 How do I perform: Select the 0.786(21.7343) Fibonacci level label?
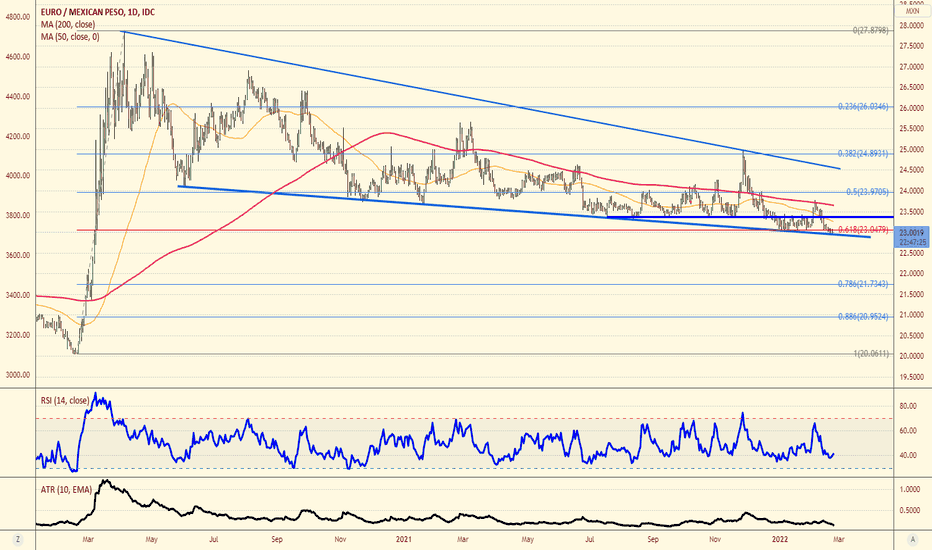pyautogui.click(x=863, y=284)
